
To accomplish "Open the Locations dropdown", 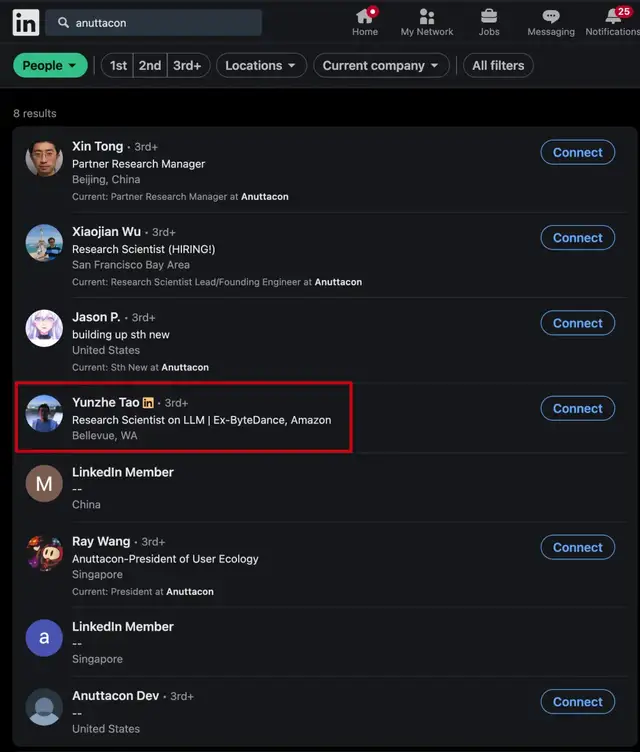I will point(260,66).
